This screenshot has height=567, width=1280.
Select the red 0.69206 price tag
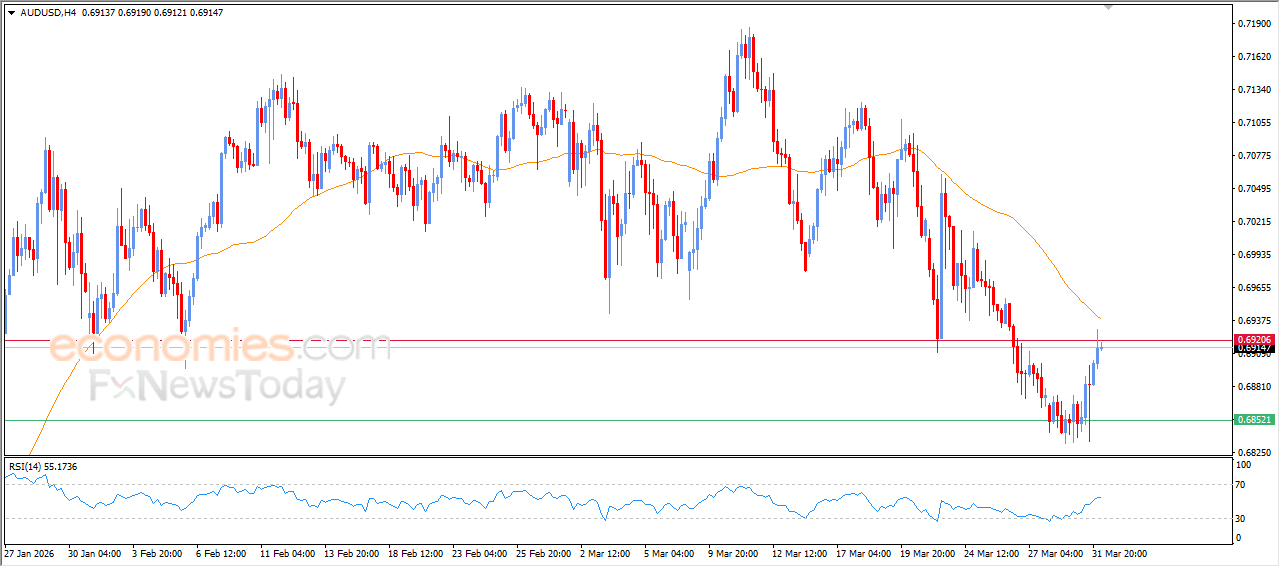point(1254,340)
